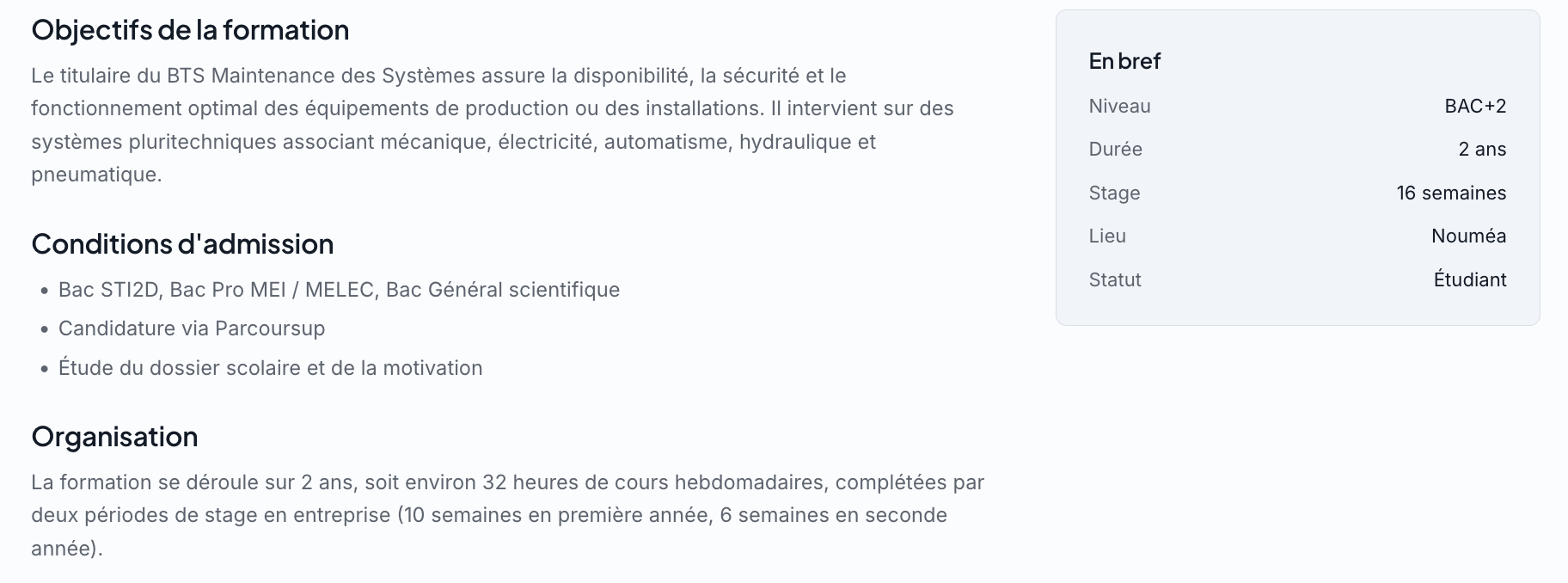1568x583 pixels.
Task: Click the 'Organisation' section heading
Action: pos(114,437)
